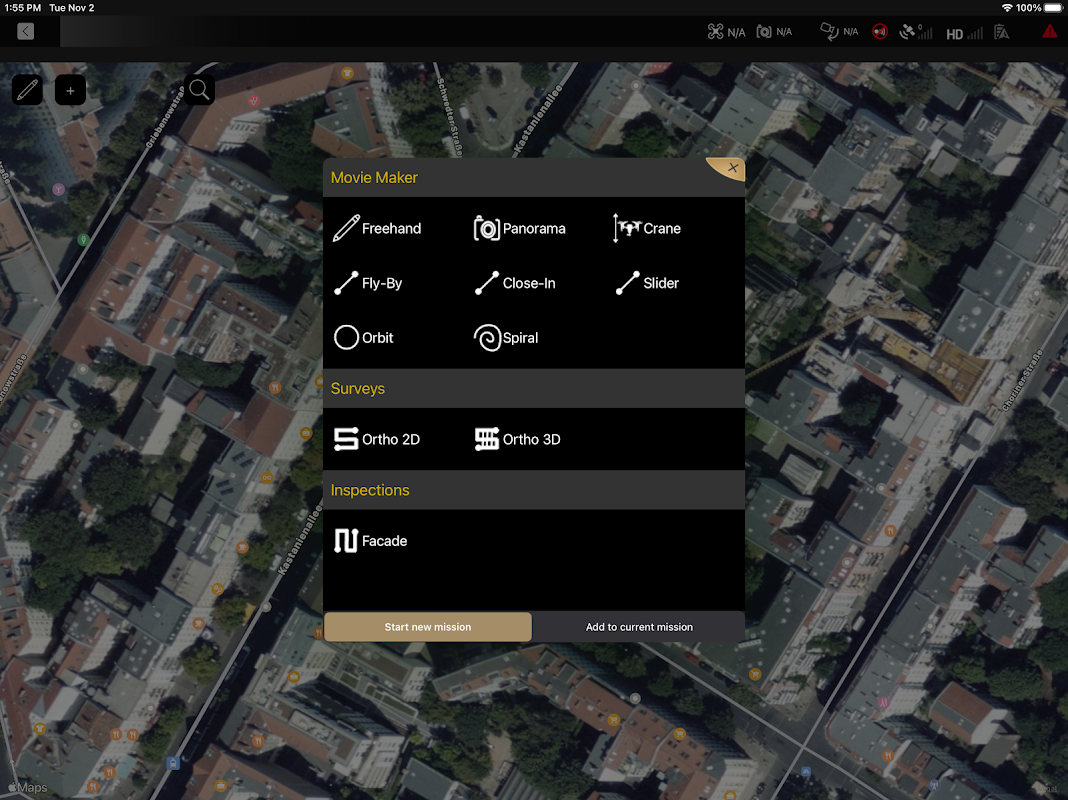Tap the Movie Maker section header

534,178
